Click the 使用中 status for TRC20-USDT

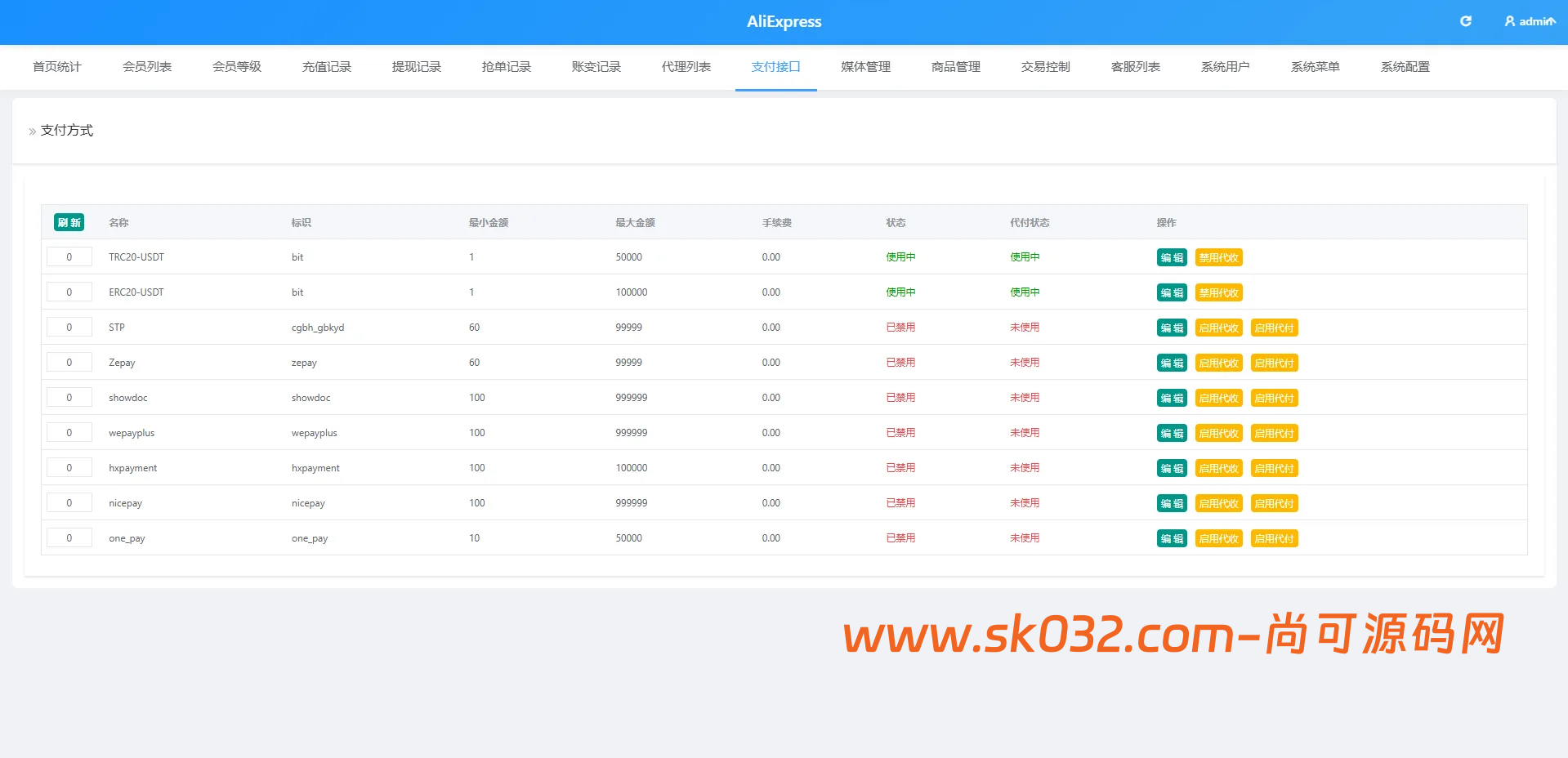coord(900,256)
